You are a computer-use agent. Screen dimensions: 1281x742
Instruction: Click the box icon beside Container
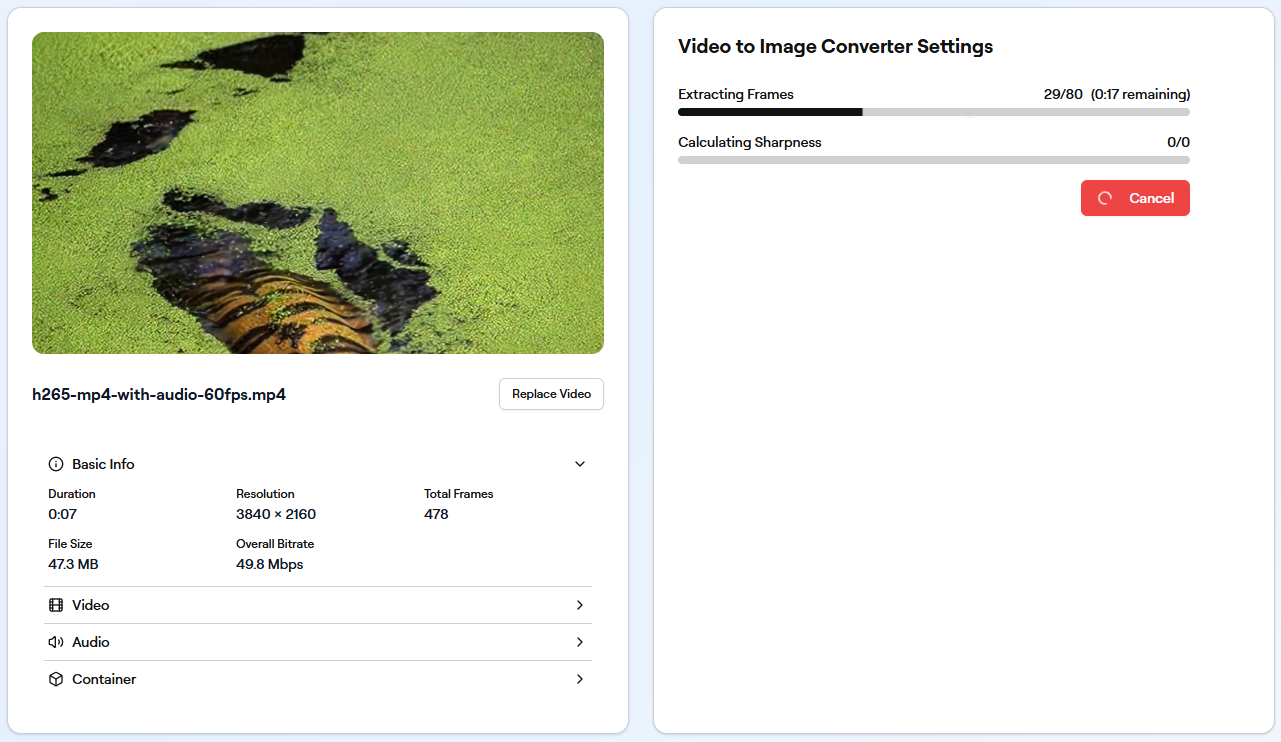click(56, 679)
